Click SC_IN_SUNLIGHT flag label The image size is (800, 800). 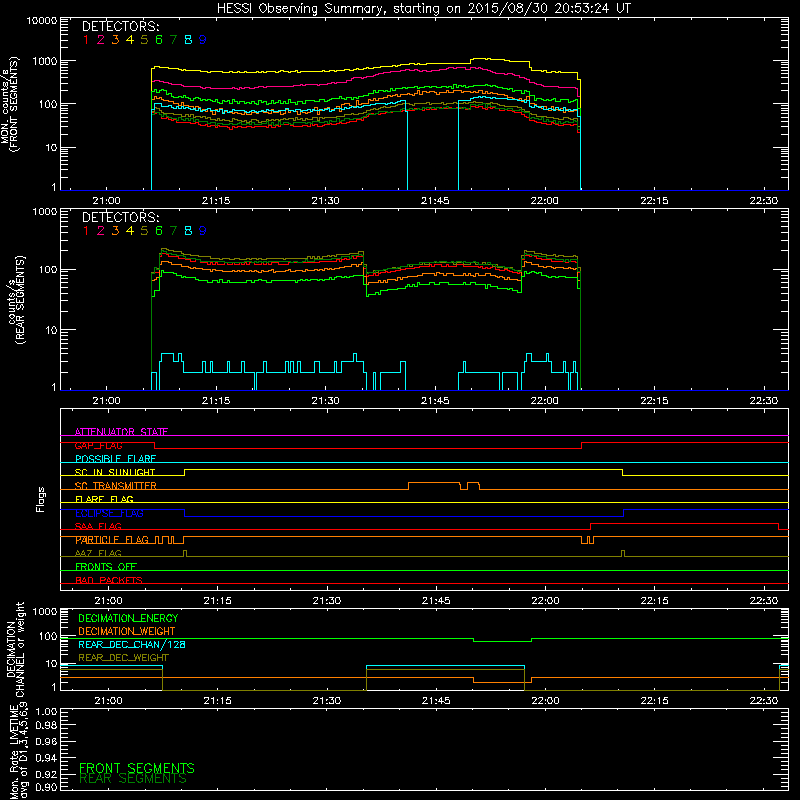tap(115, 472)
